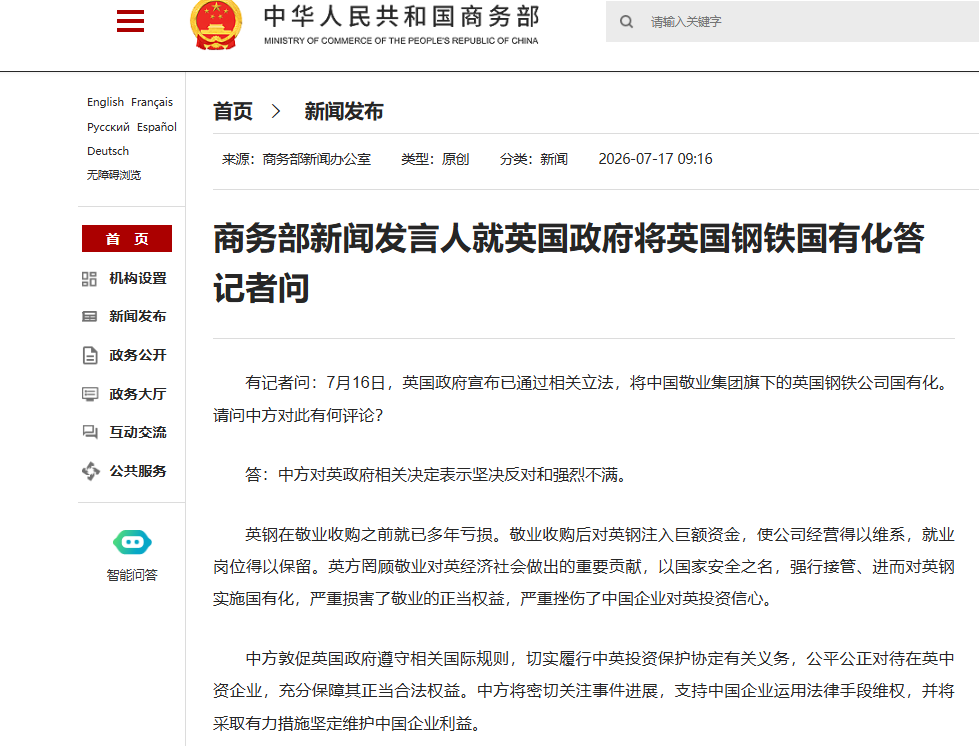Click the 机构设置 grid icon
Screen dimensions: 979x746
(89, 279)
